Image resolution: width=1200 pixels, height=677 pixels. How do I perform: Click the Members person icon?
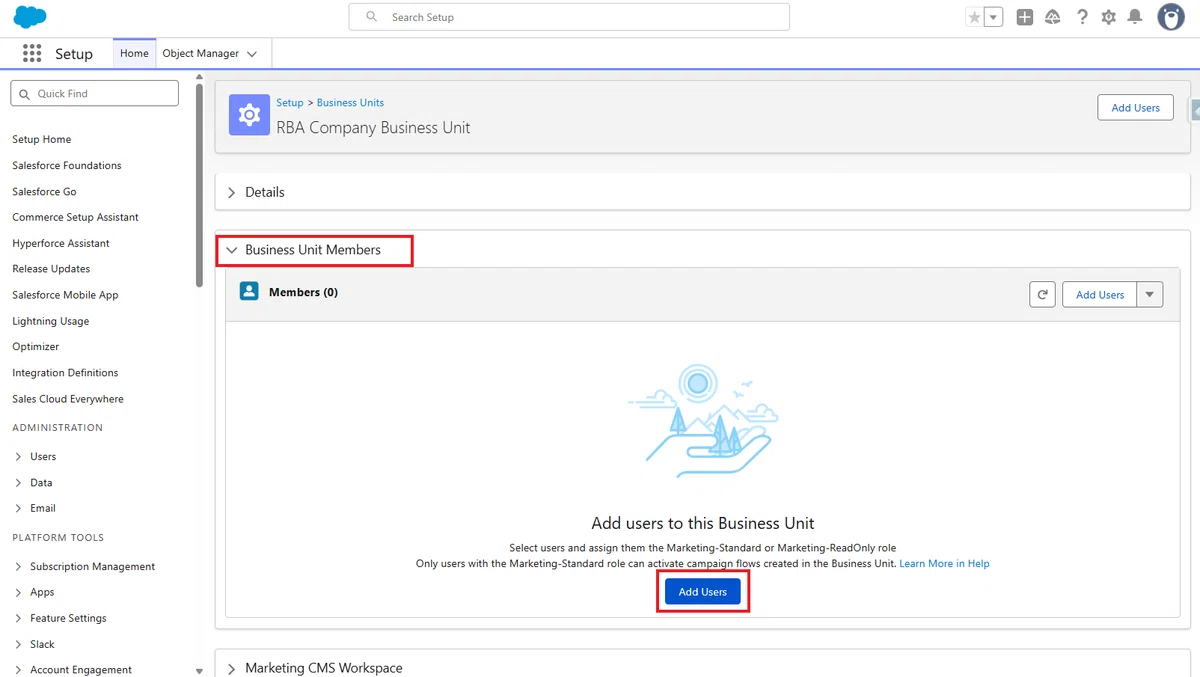click(249, 292)
